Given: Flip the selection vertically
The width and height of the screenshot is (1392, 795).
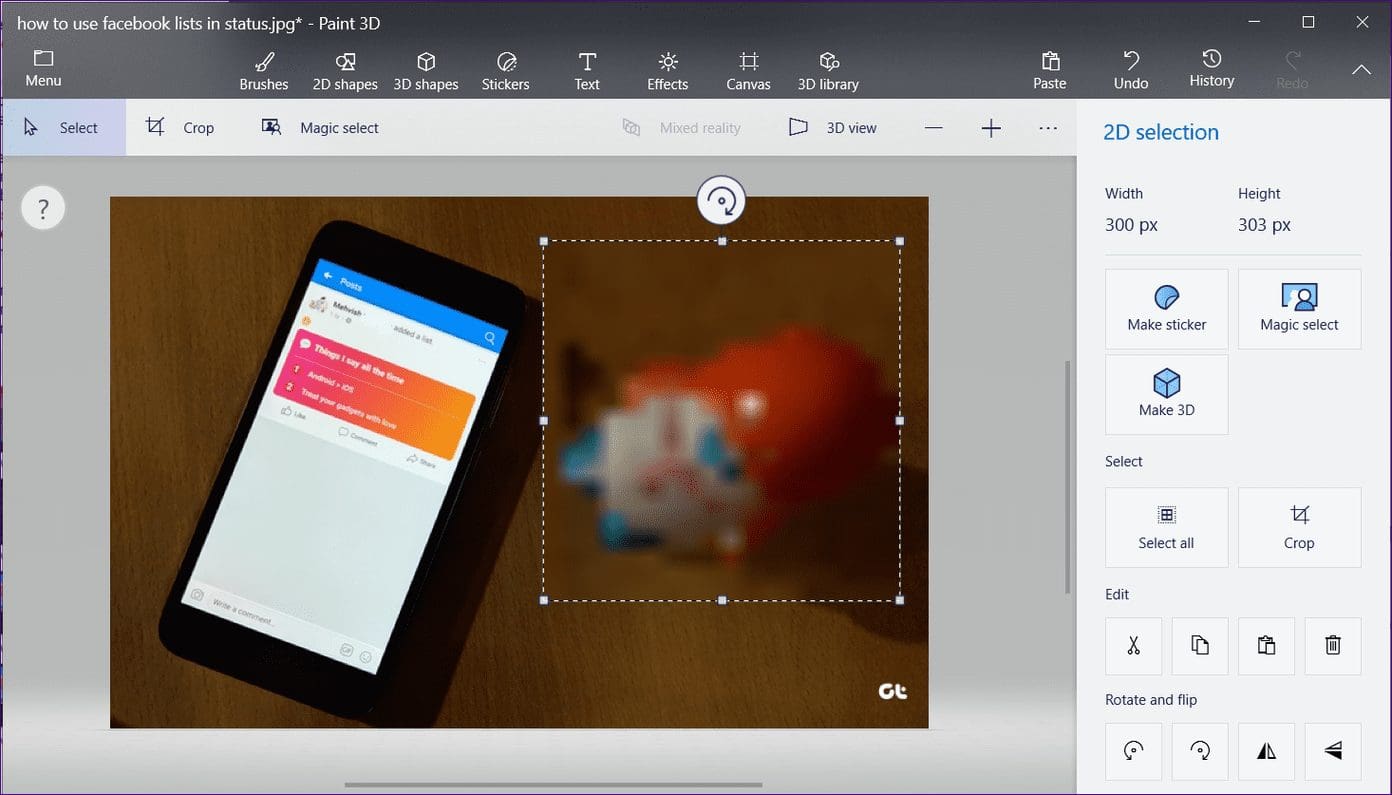Looking at the screenshot, I should [x=1333, y=752].
